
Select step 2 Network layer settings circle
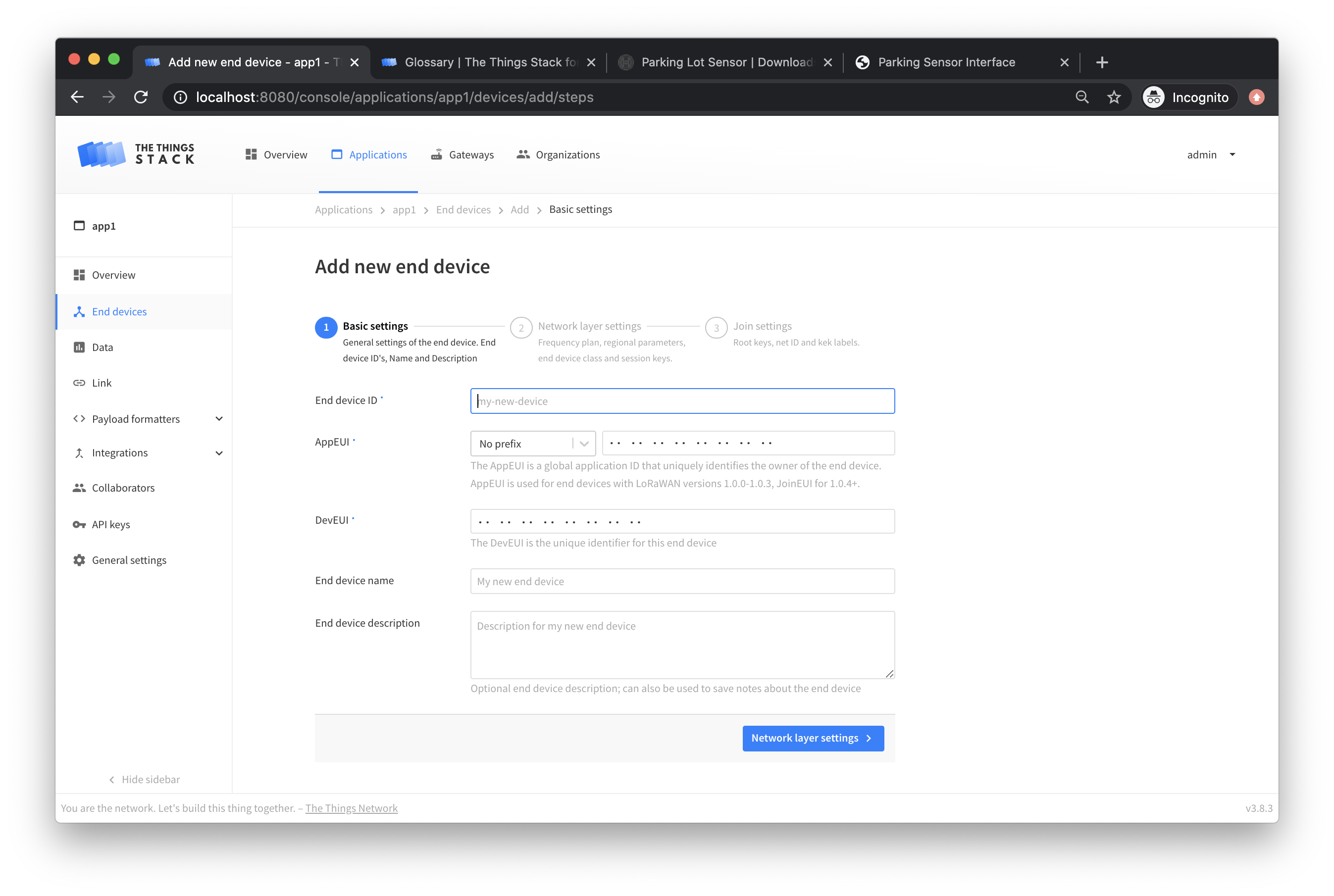(x=521, y=327)
